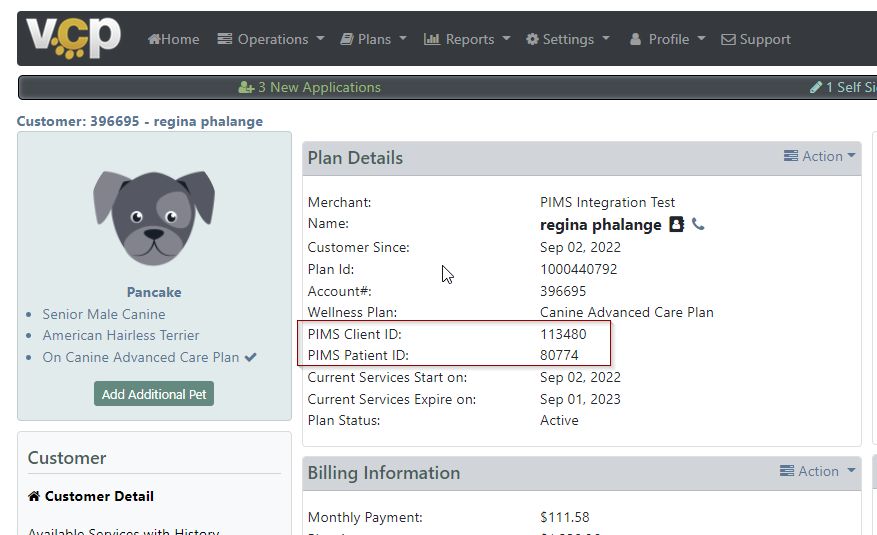Image resolution: width=877 pixels, height=535 pixels.
Task: Open Plan Details Action dropdown
Action: click(x=819, y=156)
